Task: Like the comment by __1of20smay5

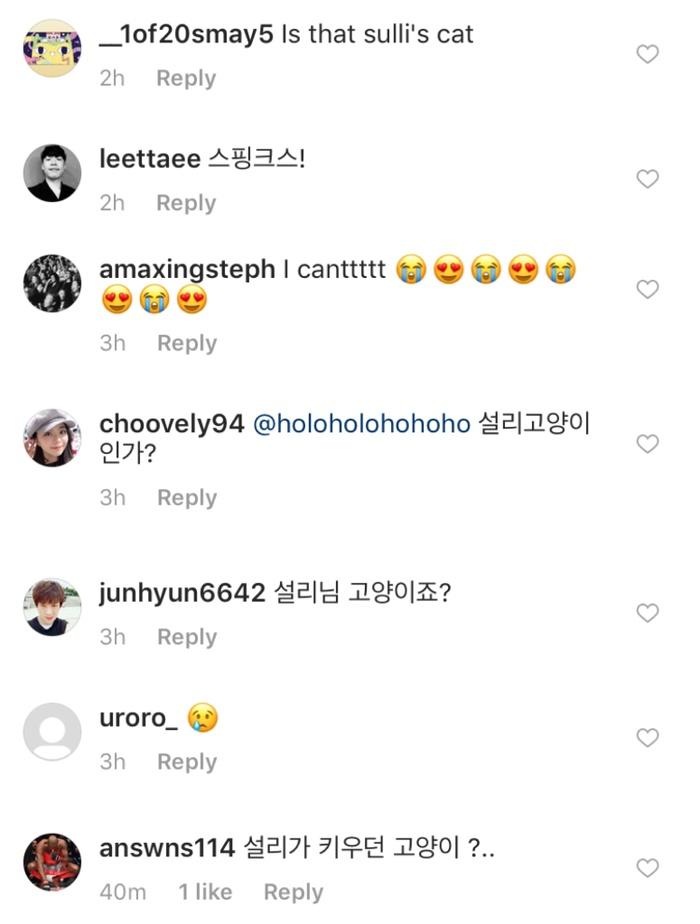Action: coord(648,55)
